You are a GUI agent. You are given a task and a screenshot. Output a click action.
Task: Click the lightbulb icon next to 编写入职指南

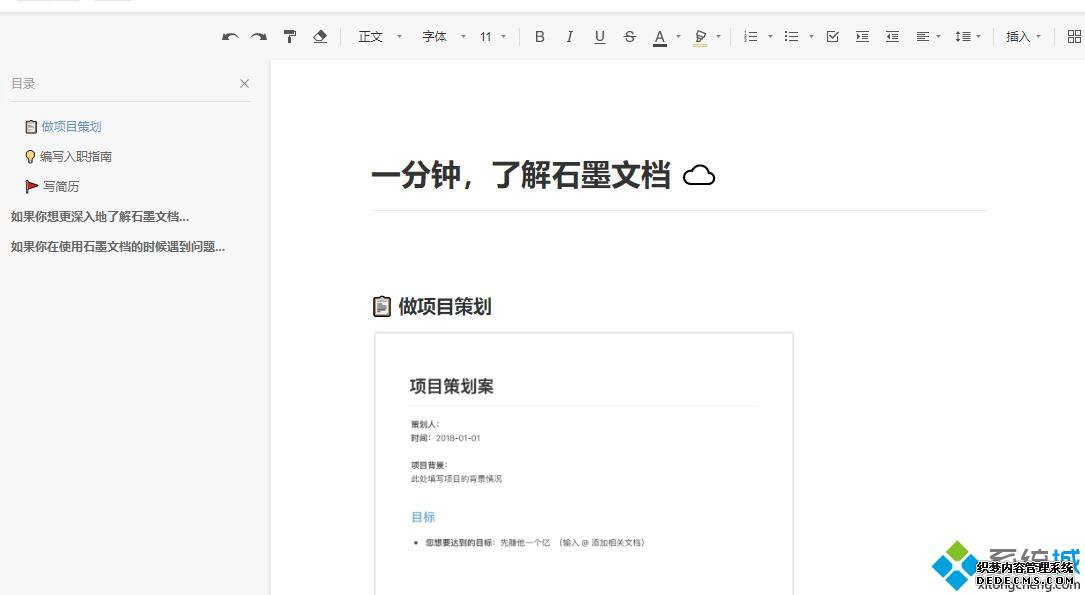(30, 156)
